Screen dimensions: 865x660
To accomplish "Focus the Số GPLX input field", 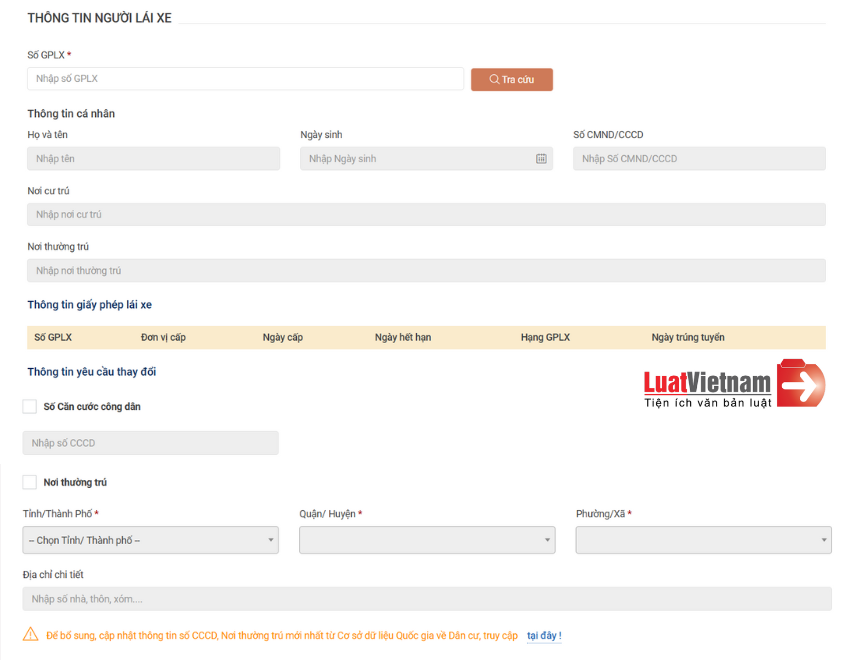I will click(x=245, y=79).
